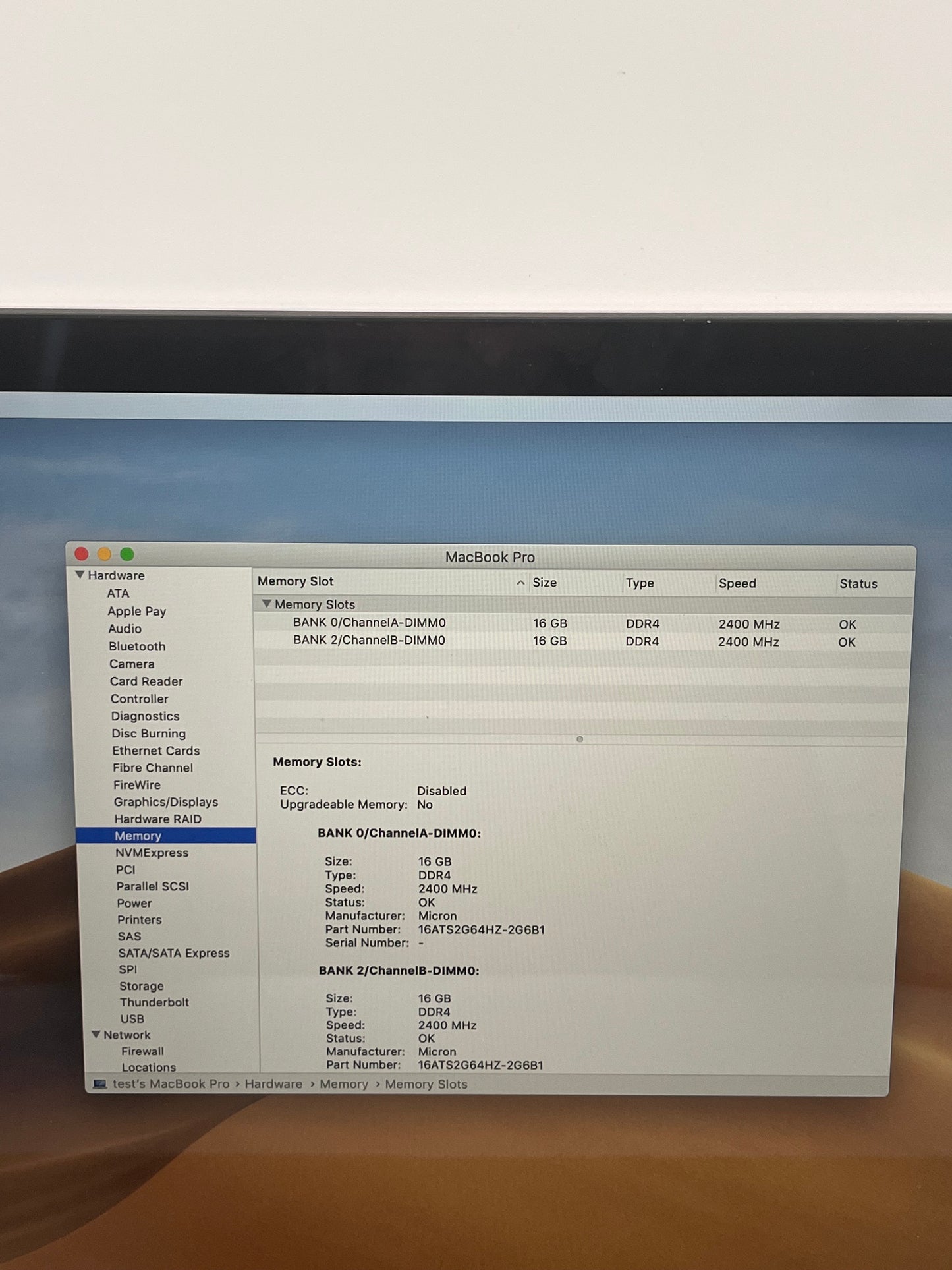This screenshot has width=952, height=1270.
Task: Click the sort arrow in Memory Slot header
Action: [520, 583]
